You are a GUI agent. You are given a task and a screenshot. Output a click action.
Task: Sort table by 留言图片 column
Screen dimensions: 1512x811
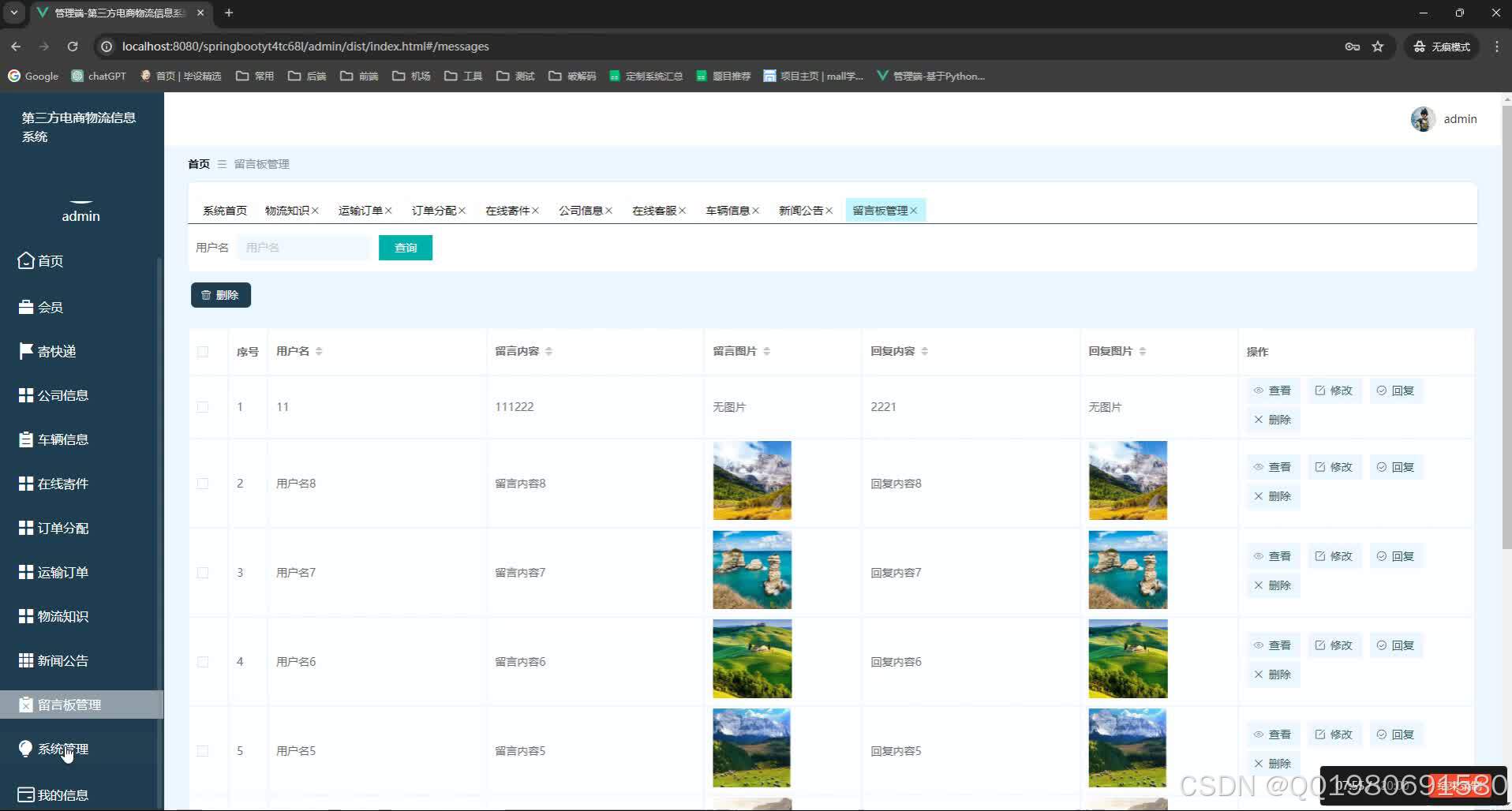pos(766,351)
